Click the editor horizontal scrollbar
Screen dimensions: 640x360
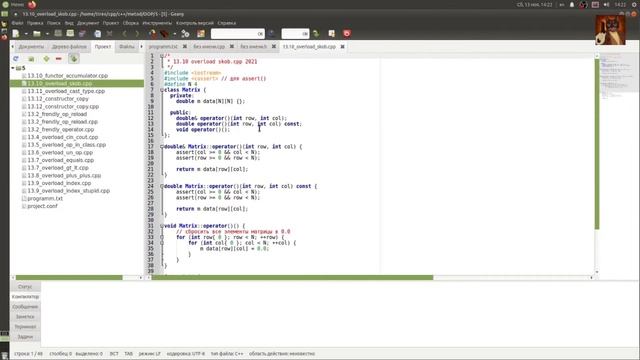click(x=292, y=278)
